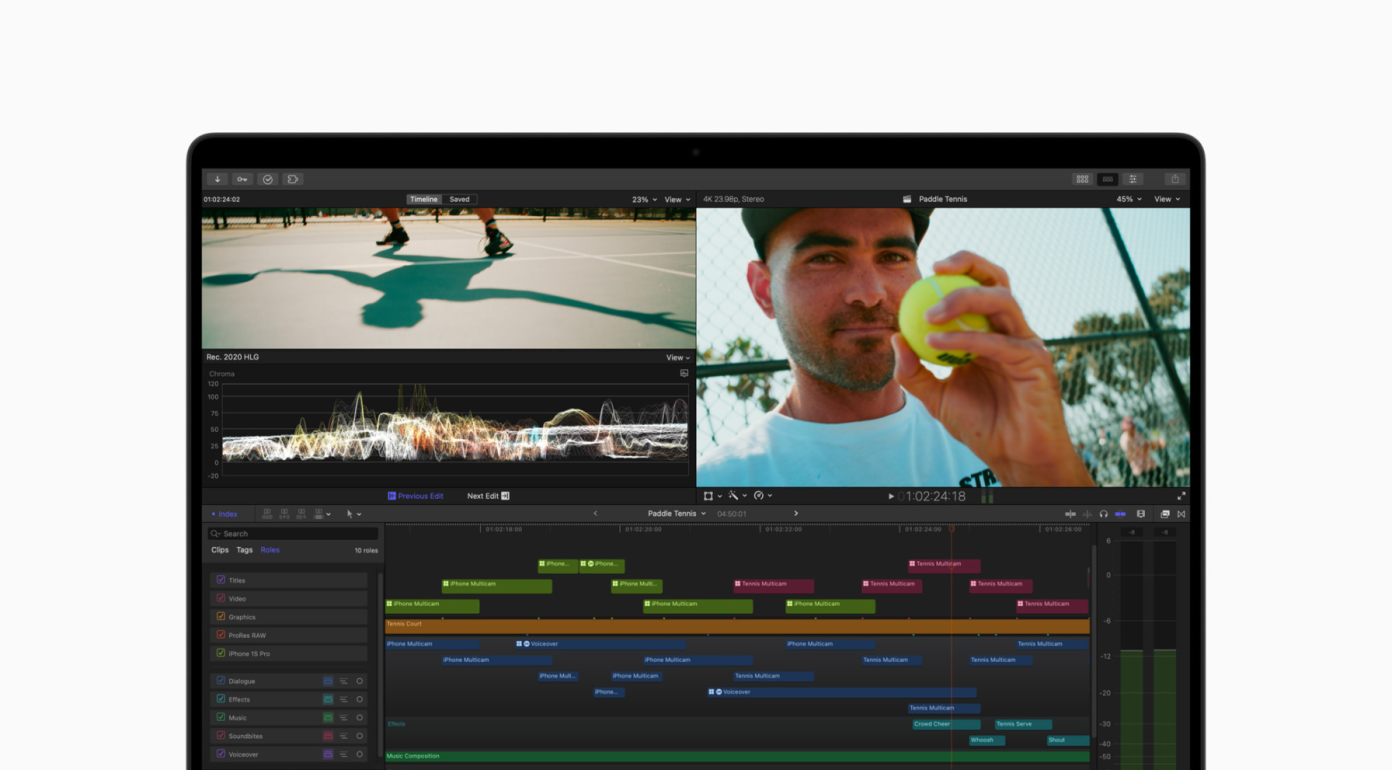Switch to the Tags tab
This screenshot has width=1392, height=770.
tap(243, 549)
